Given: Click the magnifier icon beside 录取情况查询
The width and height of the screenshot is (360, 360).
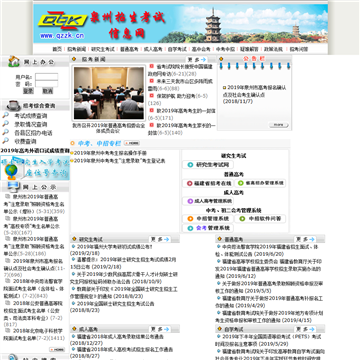Looking at the screenshot, I should tap(6, 124).
